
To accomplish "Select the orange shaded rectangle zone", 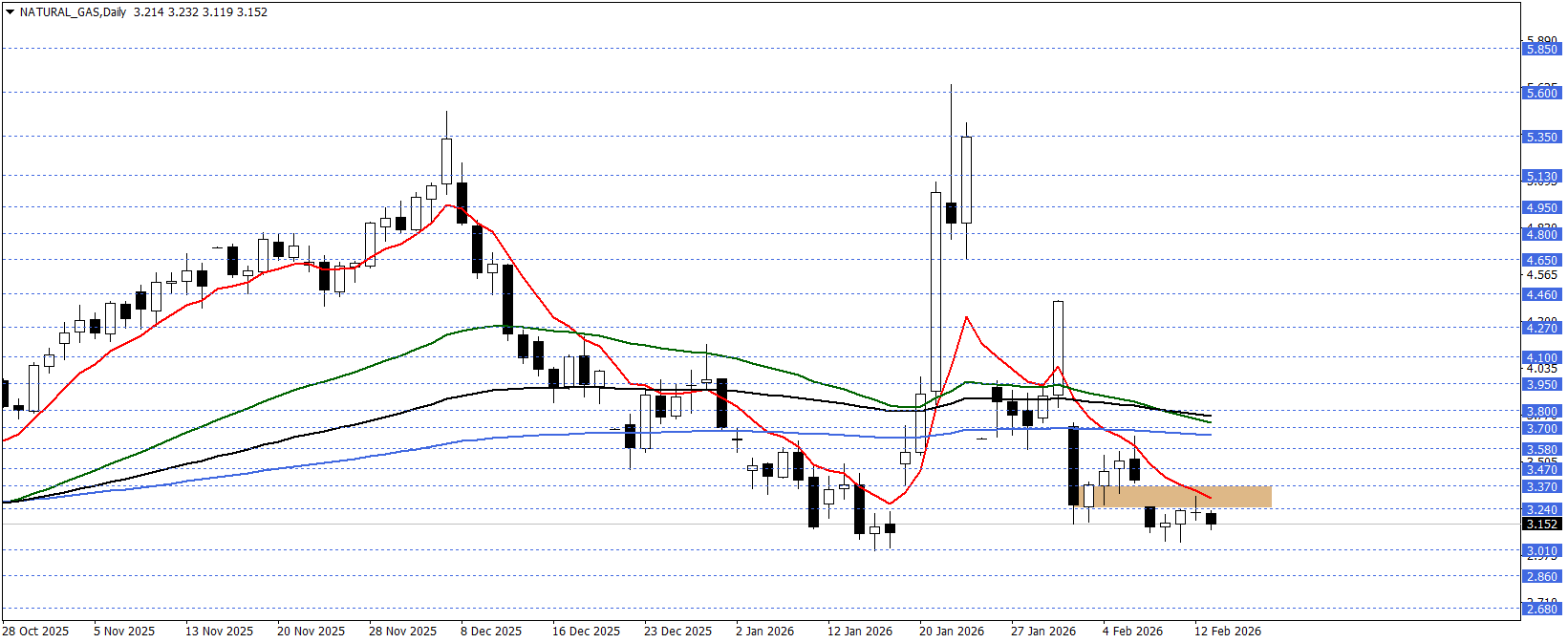I will [x=1185, y=497].
